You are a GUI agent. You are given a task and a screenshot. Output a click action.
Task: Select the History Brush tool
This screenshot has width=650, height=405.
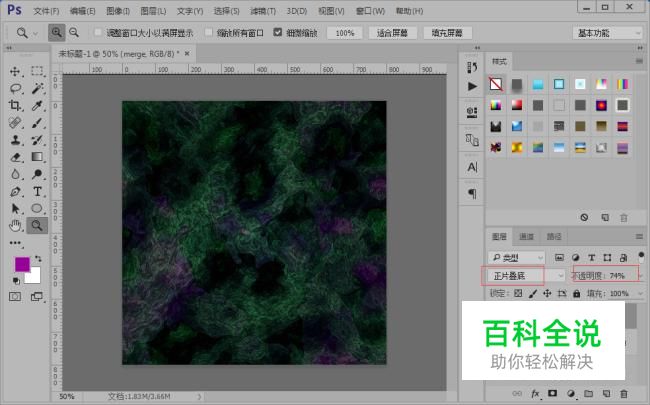(37, 140)
